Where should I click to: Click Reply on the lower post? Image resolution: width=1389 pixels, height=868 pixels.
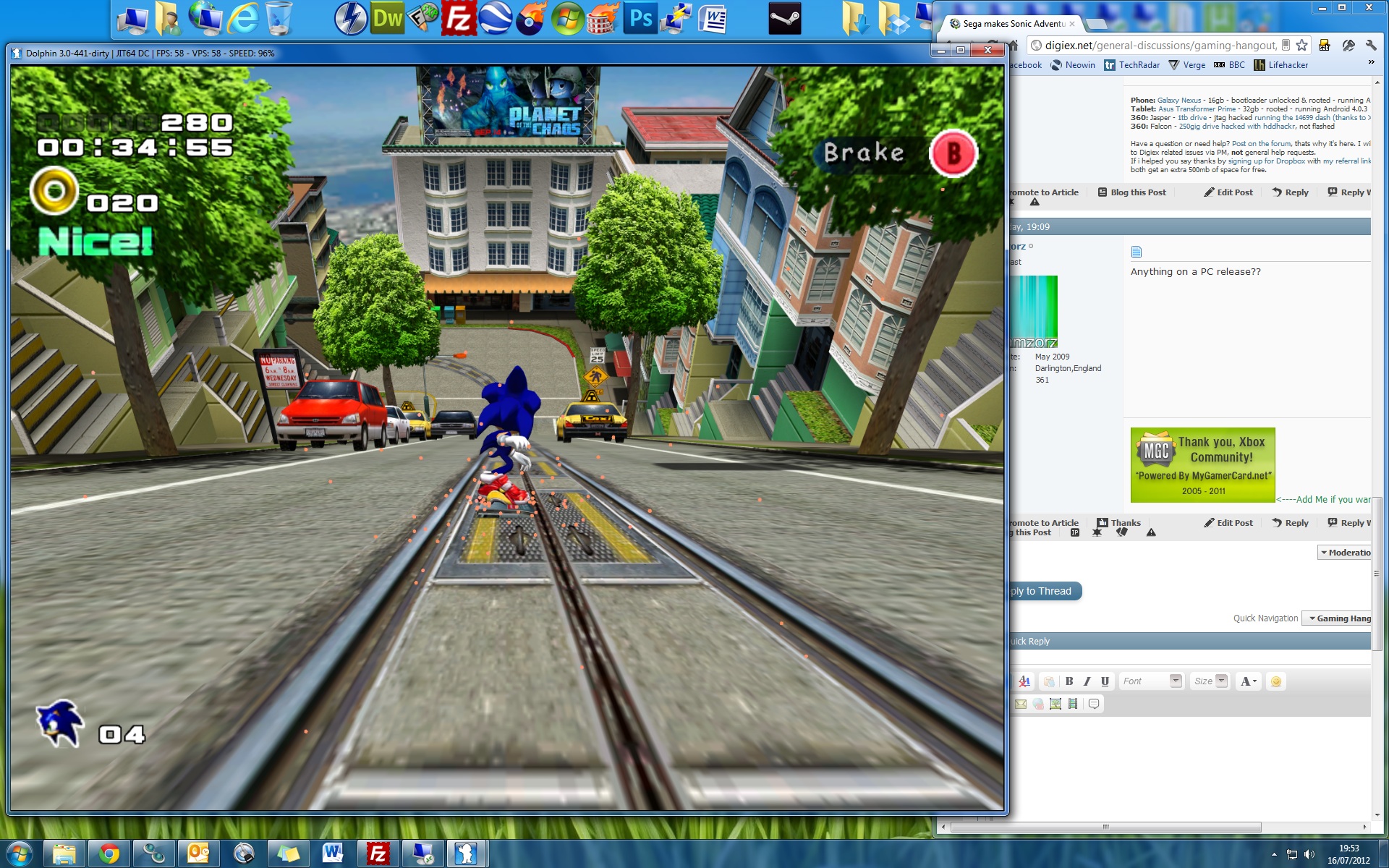click(x=1291, y=522)
